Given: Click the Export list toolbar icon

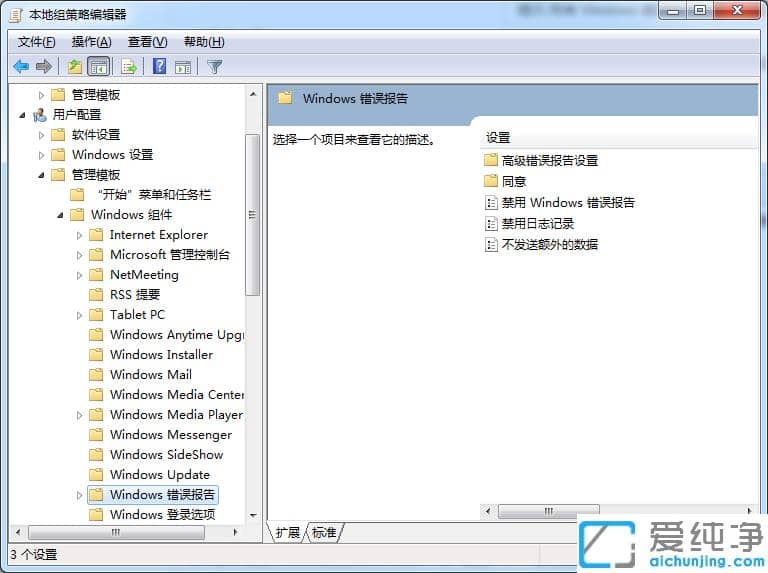Looking at the screenshot, I should point(129,66).
